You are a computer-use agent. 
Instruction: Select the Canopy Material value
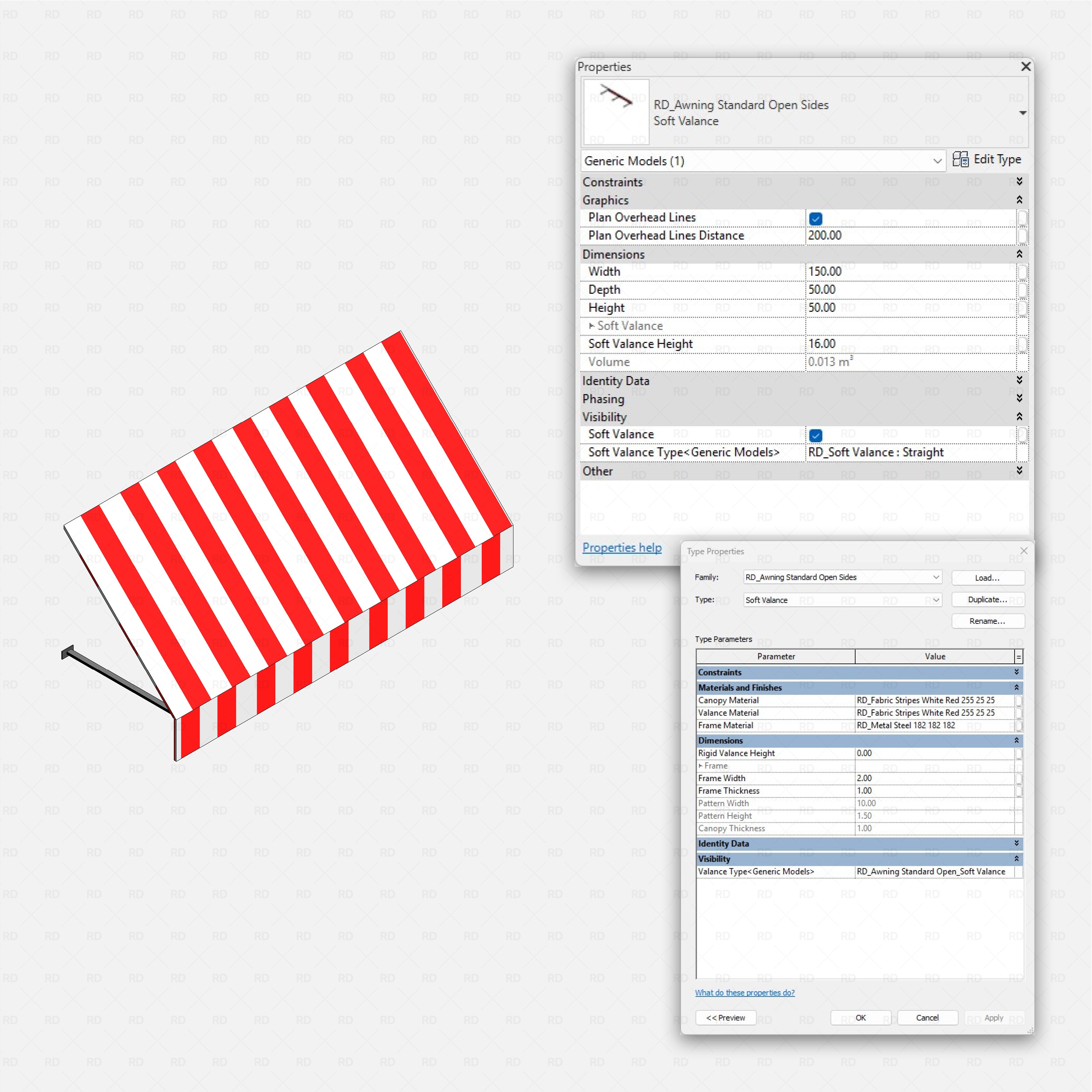(935, 700)
